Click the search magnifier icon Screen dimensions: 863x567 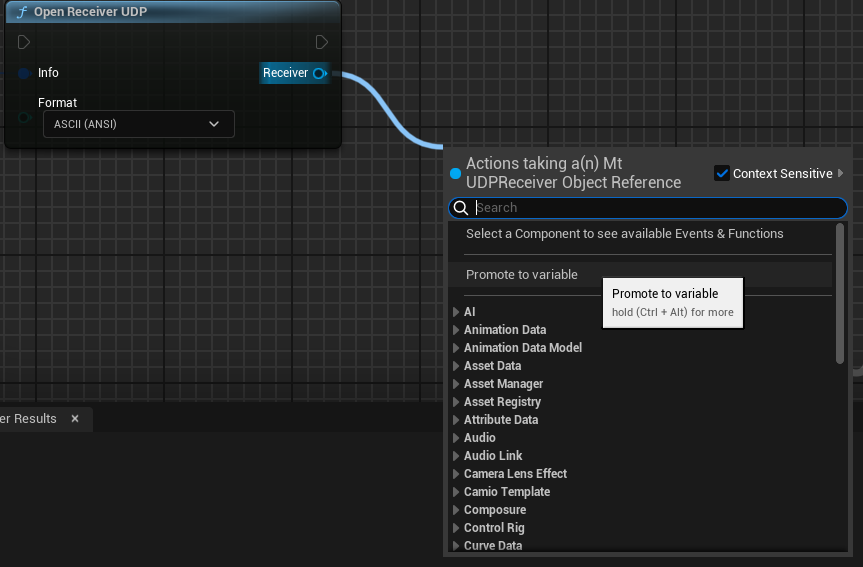(461, 208)
